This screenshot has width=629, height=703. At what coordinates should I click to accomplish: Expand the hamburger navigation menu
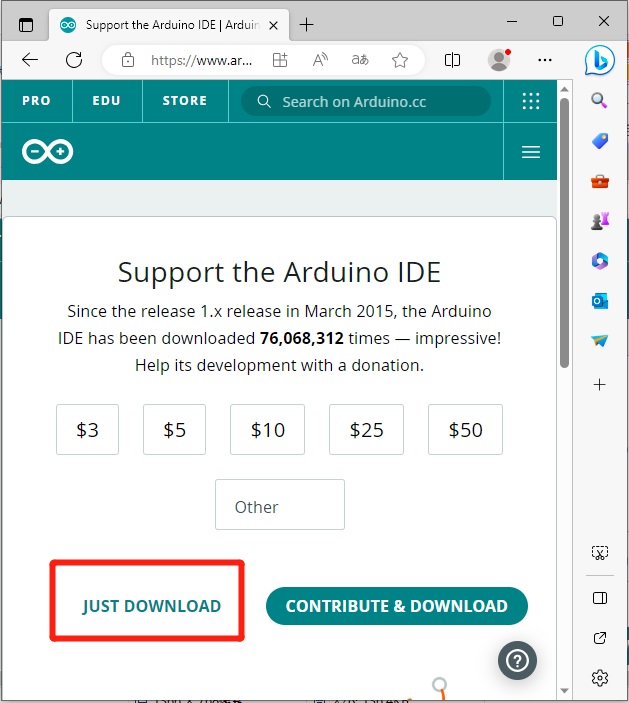[531, 152]
